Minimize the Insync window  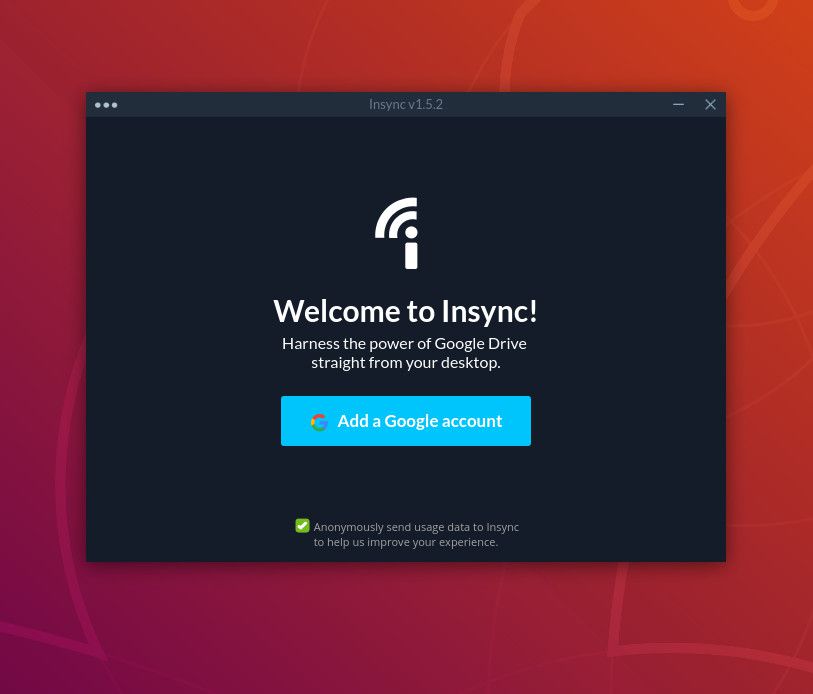coord(678,105)
